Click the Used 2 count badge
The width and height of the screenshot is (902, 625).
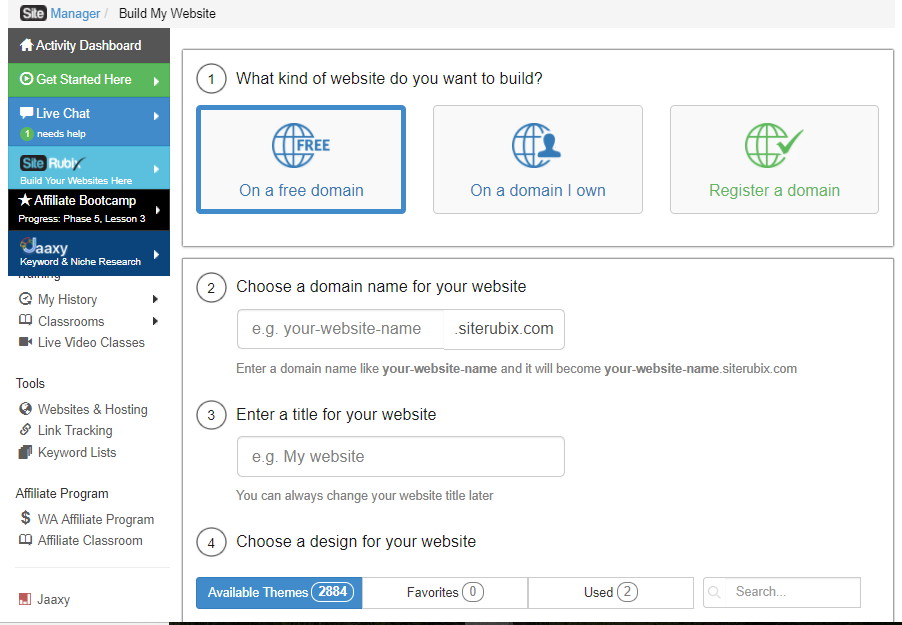click(x=627, y=592)
